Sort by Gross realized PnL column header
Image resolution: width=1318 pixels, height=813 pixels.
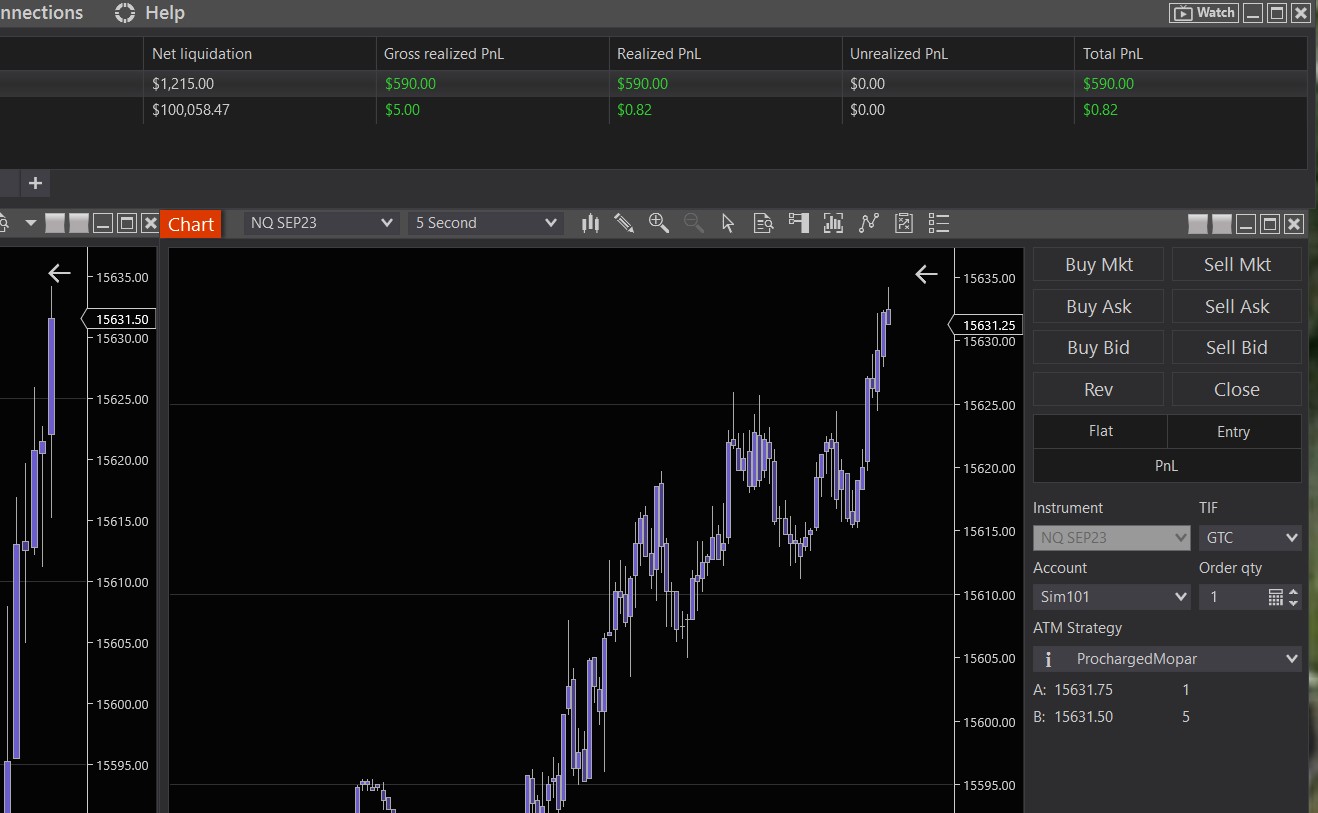pyautogui.click(x=492, y=54)
